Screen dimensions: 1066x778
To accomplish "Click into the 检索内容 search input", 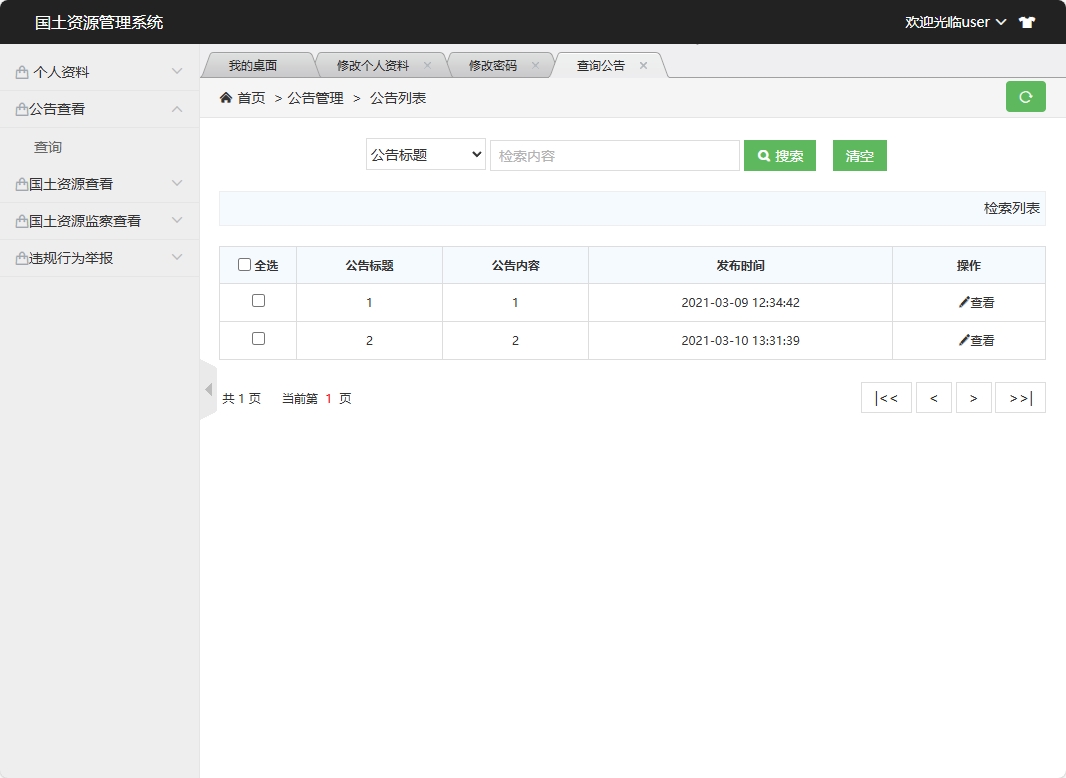I will [x=614, y=156].
